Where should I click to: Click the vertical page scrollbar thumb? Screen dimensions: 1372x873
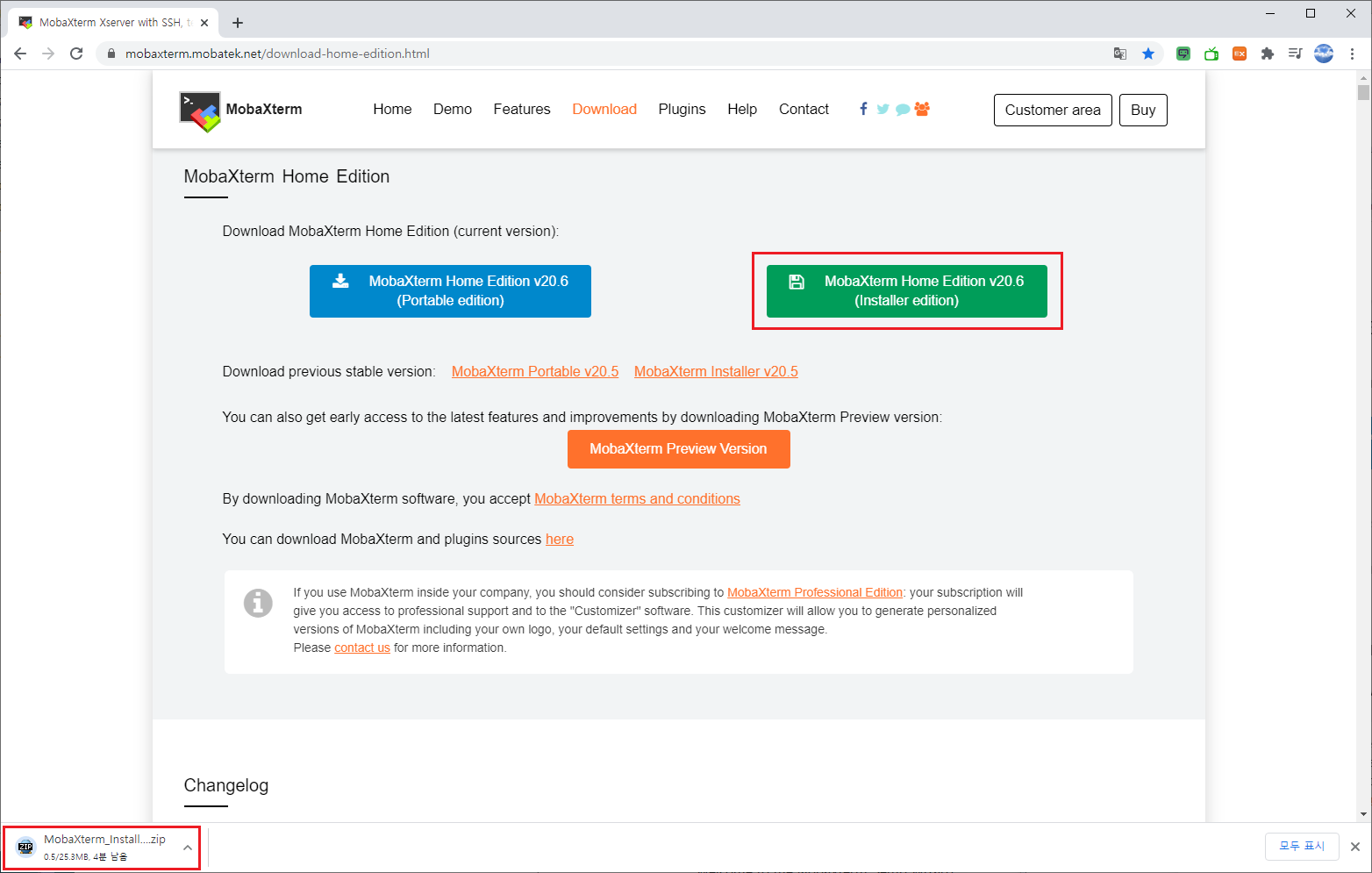[x=1363, y=91]
